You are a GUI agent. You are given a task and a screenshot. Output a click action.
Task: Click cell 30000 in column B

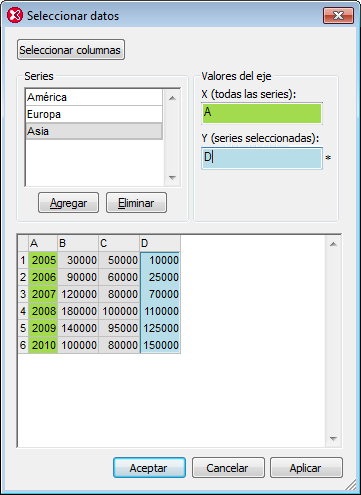coord(78,260)
